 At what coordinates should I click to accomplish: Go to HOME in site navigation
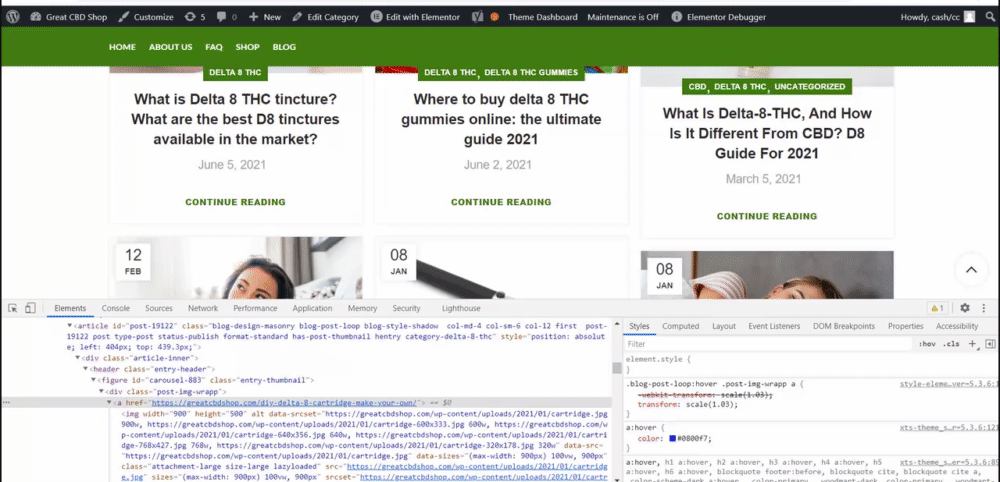[x=122, y=47]
